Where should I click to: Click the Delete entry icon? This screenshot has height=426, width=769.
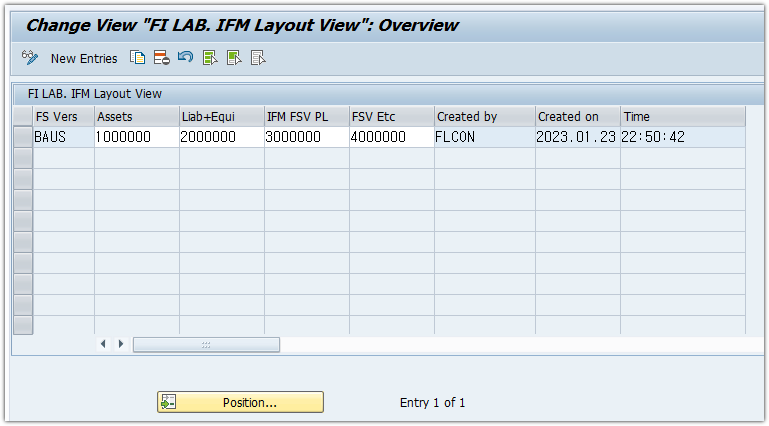click(x=161, y=58)
